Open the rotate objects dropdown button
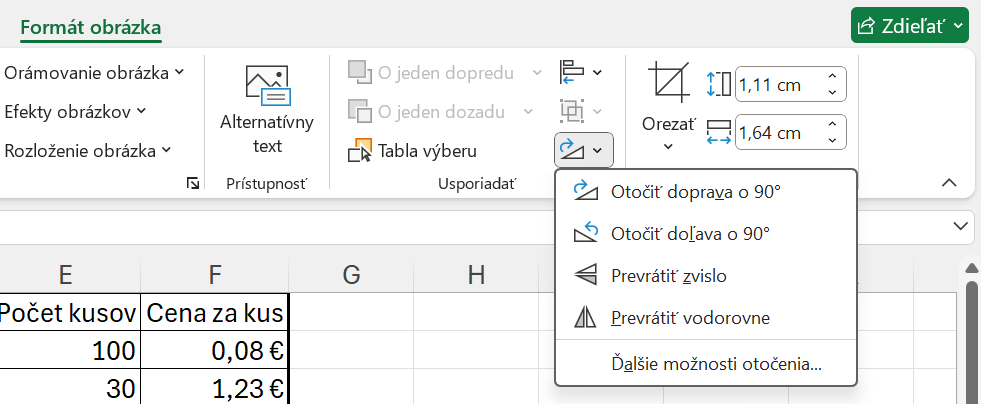Image resolution: width=981 pixels, height=404 pixels. 584,150
